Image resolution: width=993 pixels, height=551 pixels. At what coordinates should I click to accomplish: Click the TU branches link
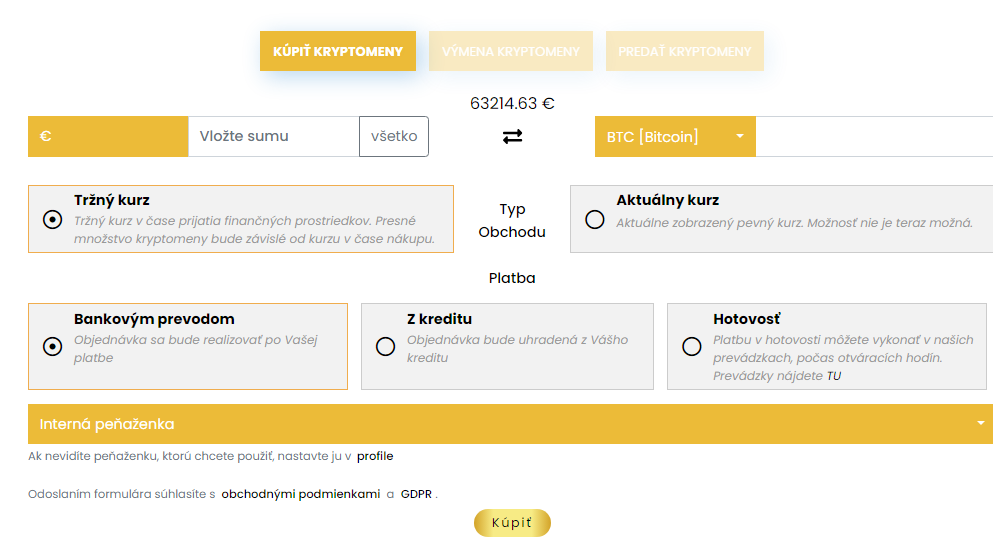tap(833, 376)
